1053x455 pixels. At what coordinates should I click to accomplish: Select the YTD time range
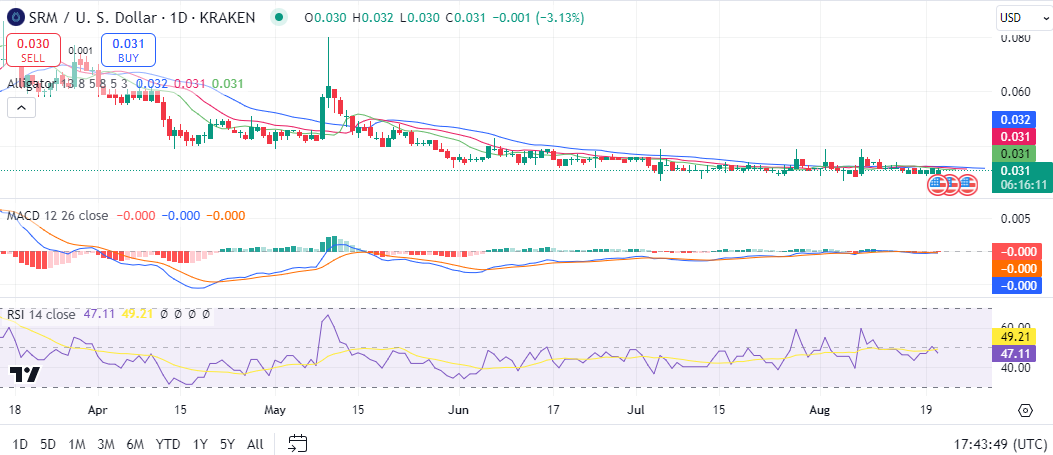tap(167, 444)
